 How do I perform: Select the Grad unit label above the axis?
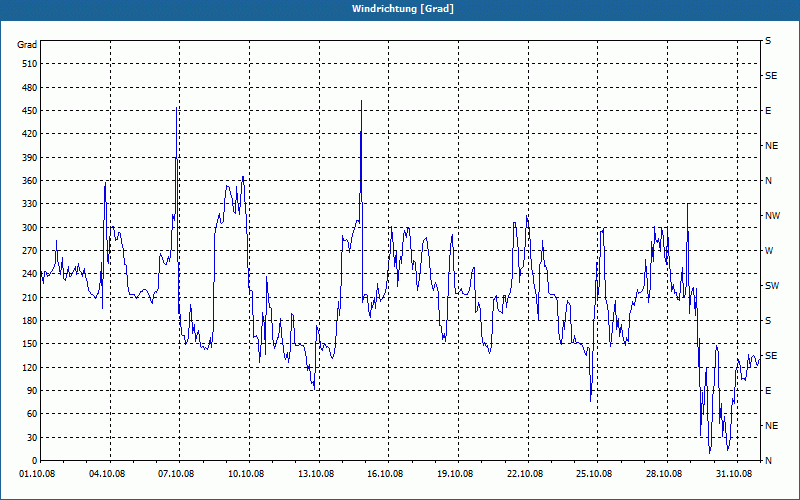click(27, 45)
